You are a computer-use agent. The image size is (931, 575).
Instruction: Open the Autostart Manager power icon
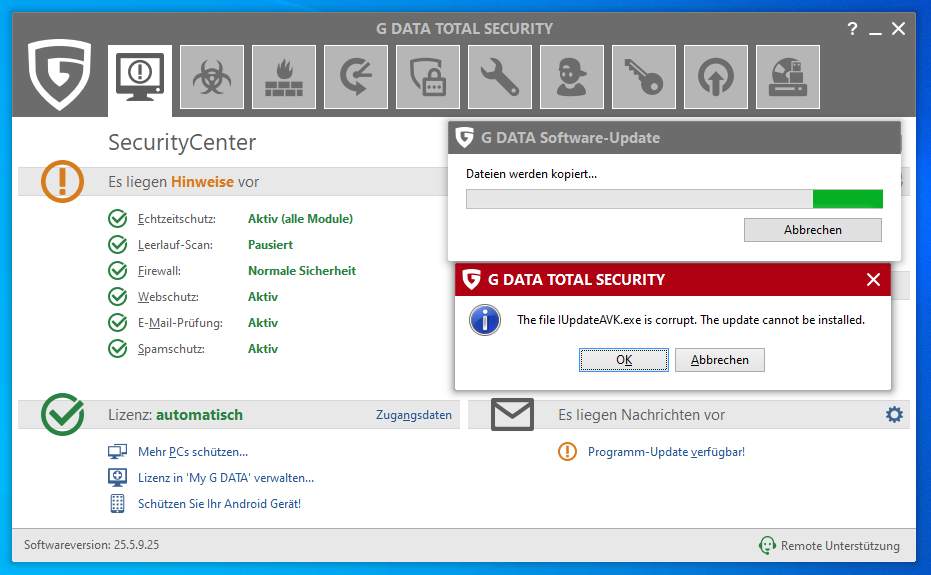[716, 77]
